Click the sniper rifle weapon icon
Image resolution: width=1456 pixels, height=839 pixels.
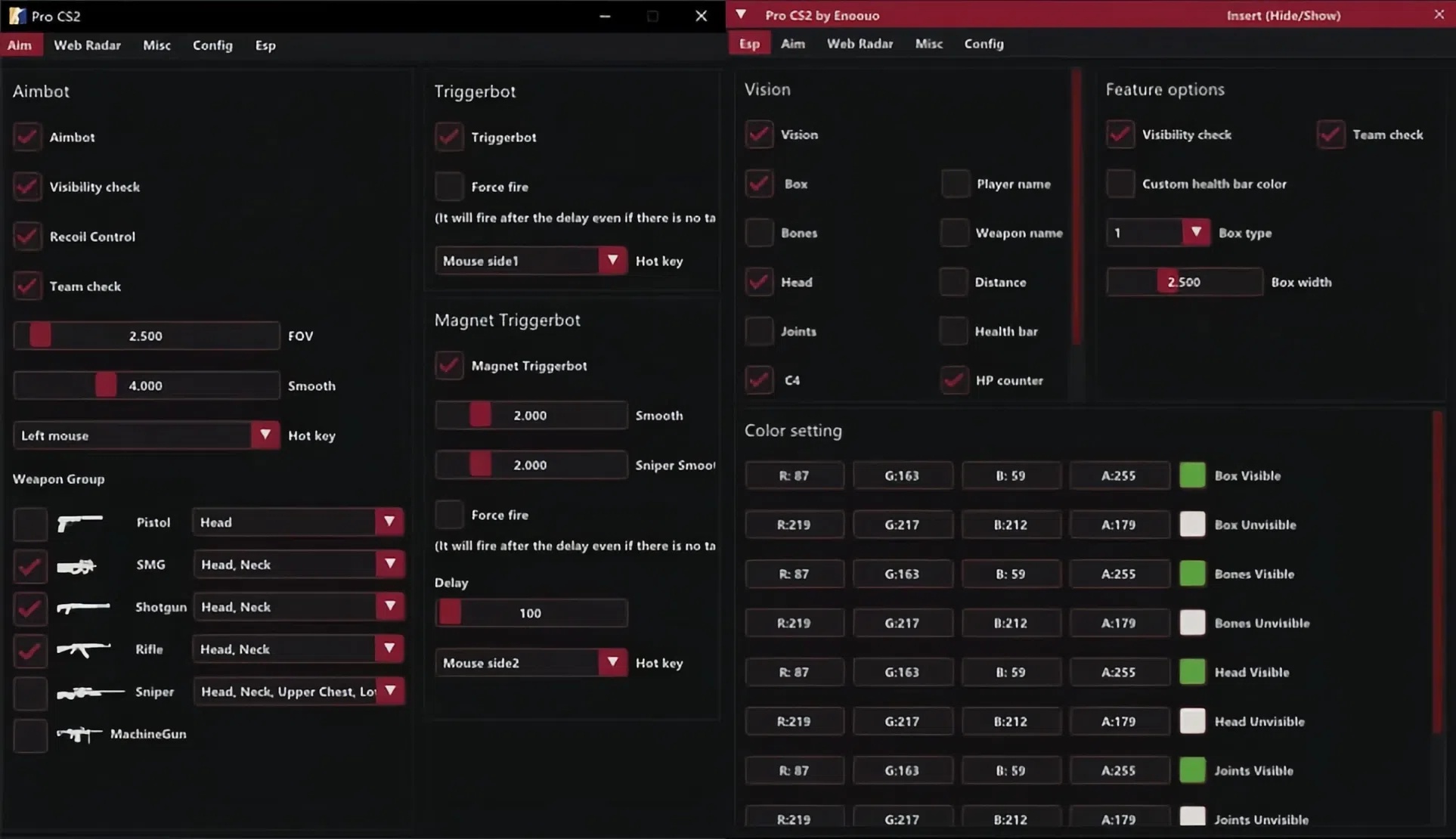point(89,692)
